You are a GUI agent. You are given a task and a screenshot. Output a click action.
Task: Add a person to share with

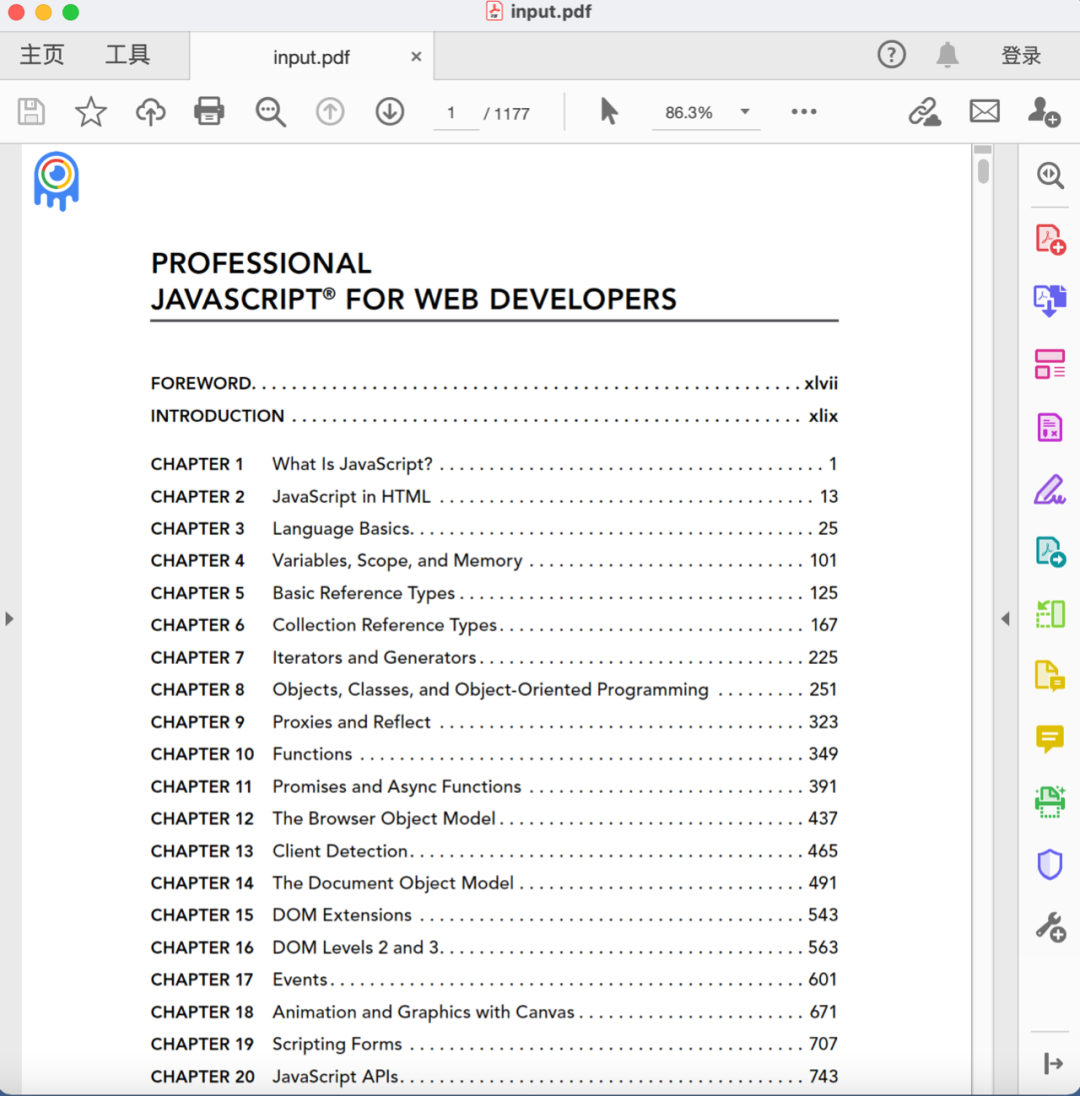click(1044, 112)
